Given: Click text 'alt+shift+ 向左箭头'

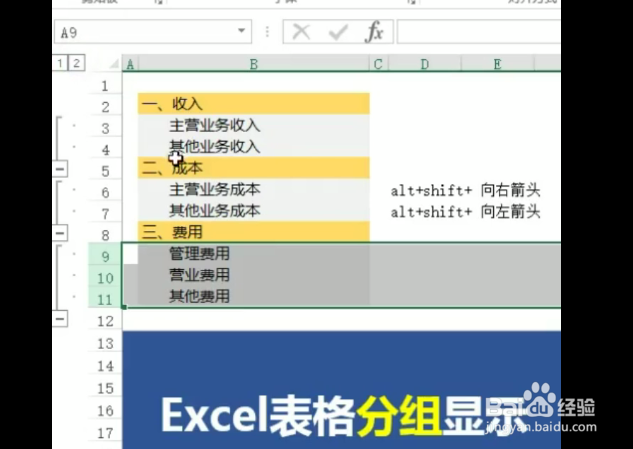Looking at the screenshot, I should click(x=465, y=211).
